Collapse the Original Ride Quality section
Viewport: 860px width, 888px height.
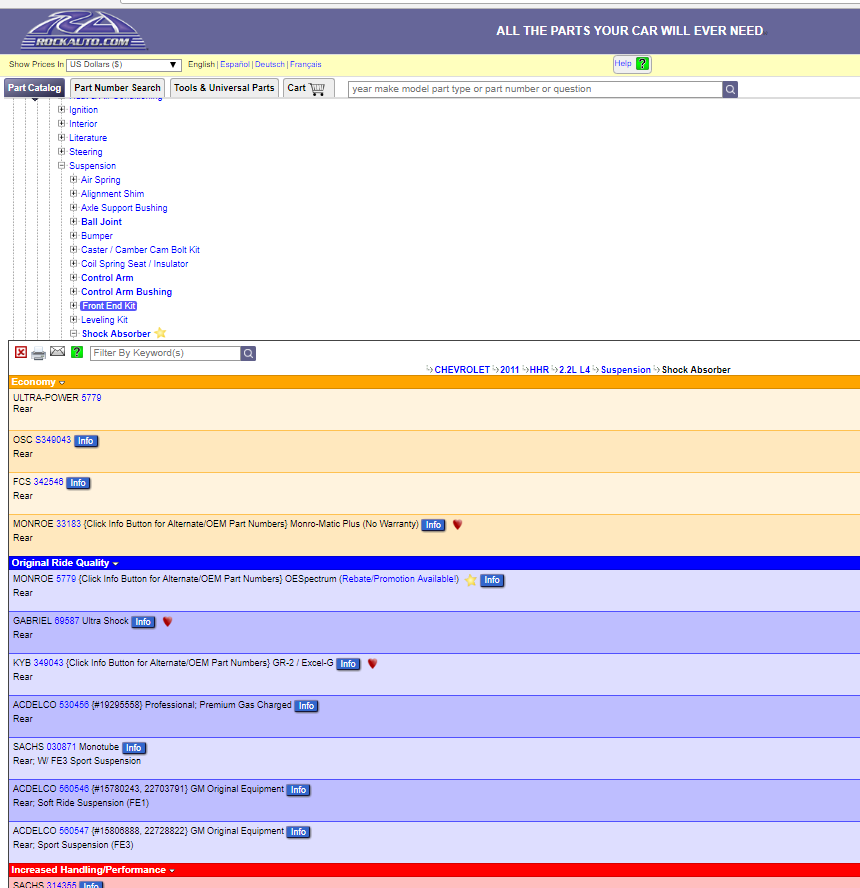116,564
